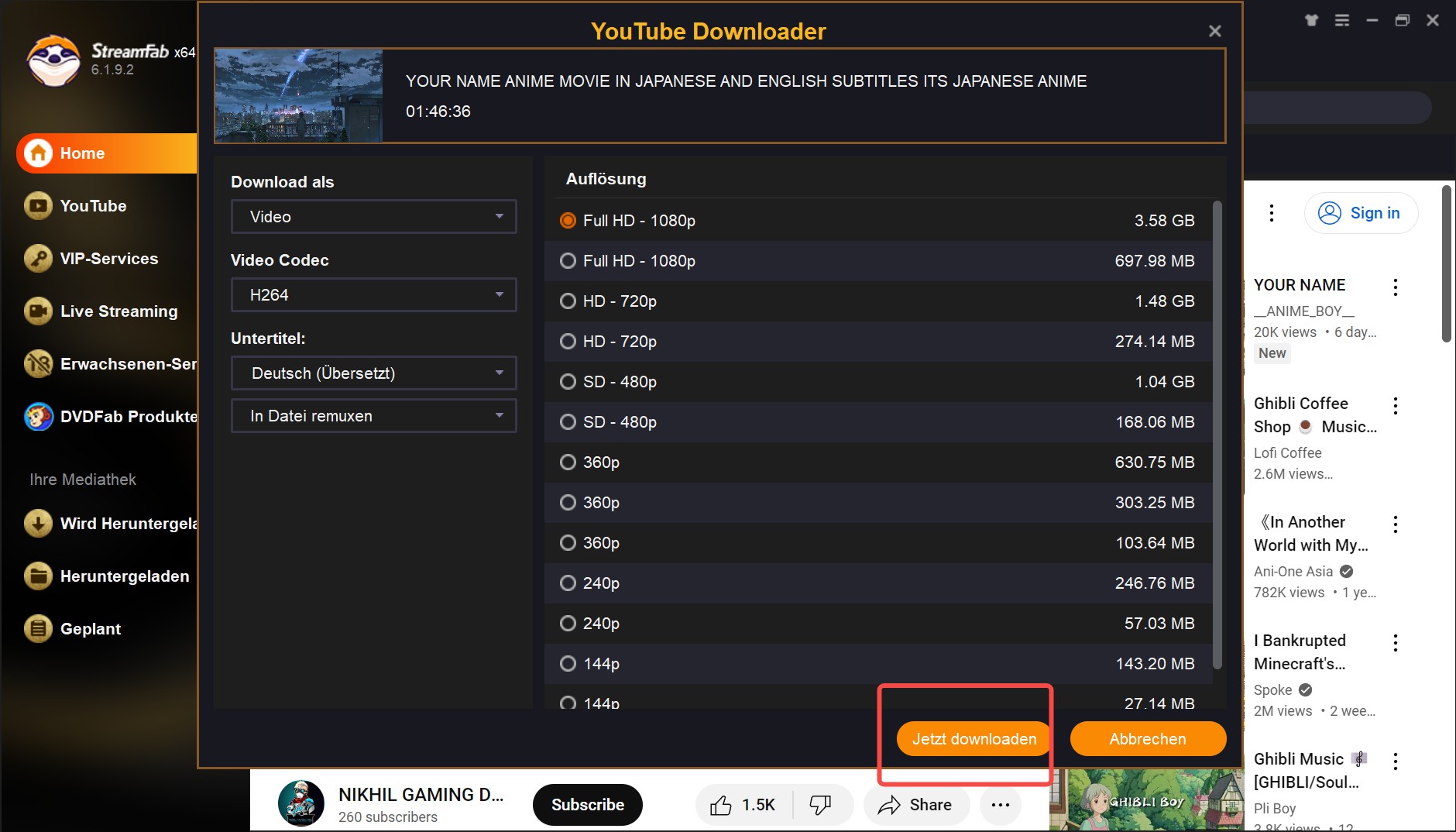This screenshot has height=832, width=1456.
Task: Click the StreamFab sloth logo
Action: [x=53, y=60]
